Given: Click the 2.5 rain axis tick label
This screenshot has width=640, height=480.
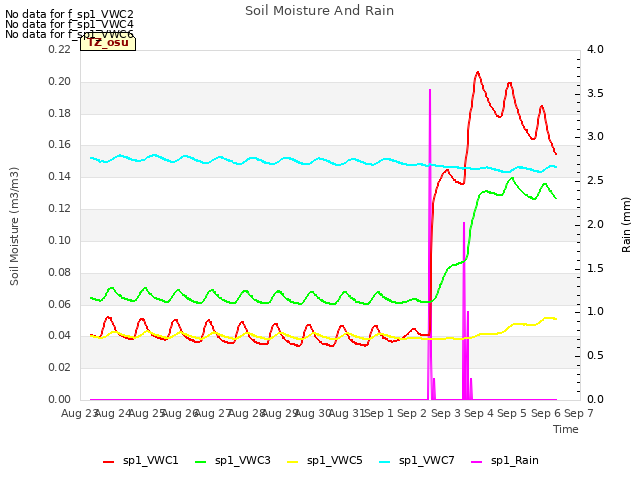Looking at the screenshot, I should (x=595, y=181).
